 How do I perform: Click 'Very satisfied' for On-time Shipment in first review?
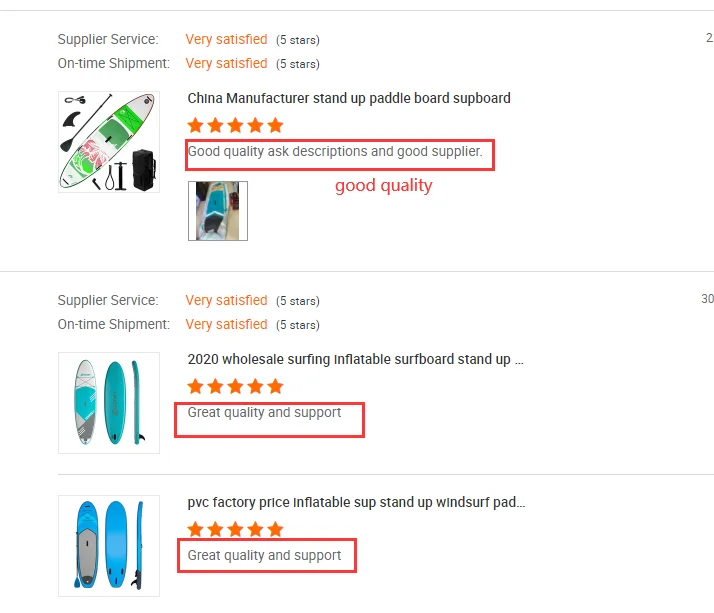(226, 63)
